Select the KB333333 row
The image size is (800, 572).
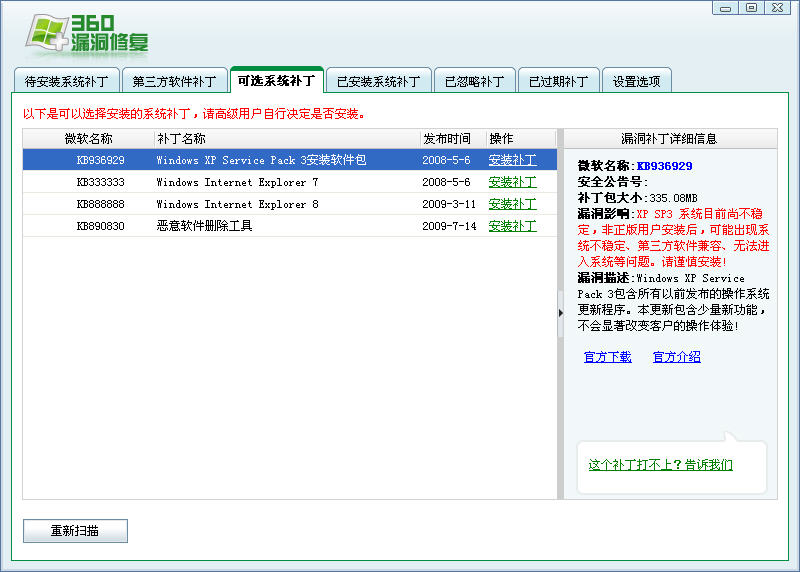[290, 182]
